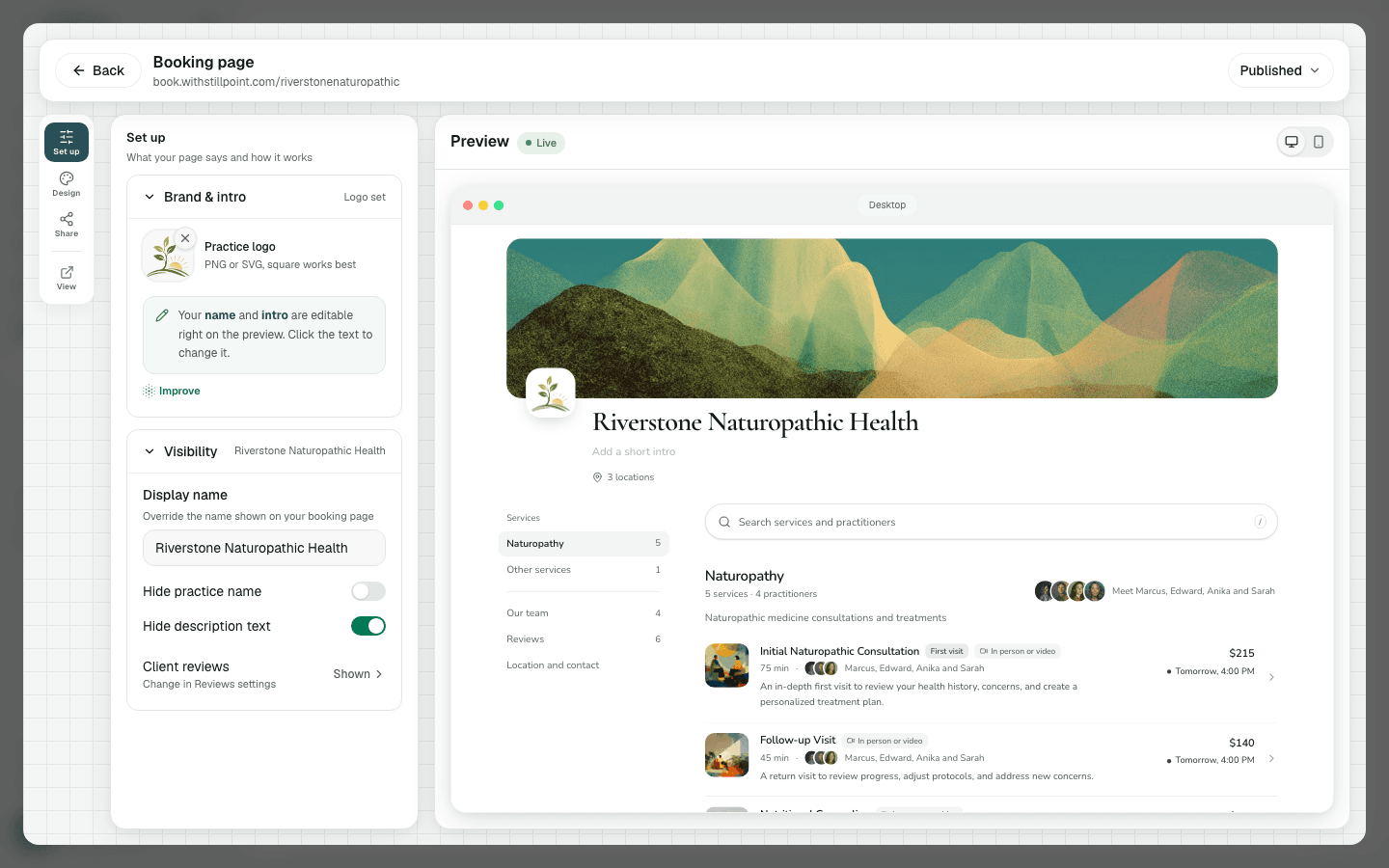Screen dimensions: 1389x868
Task: Click the search magnifier icon in preview
Action: [x=724, y=522]
